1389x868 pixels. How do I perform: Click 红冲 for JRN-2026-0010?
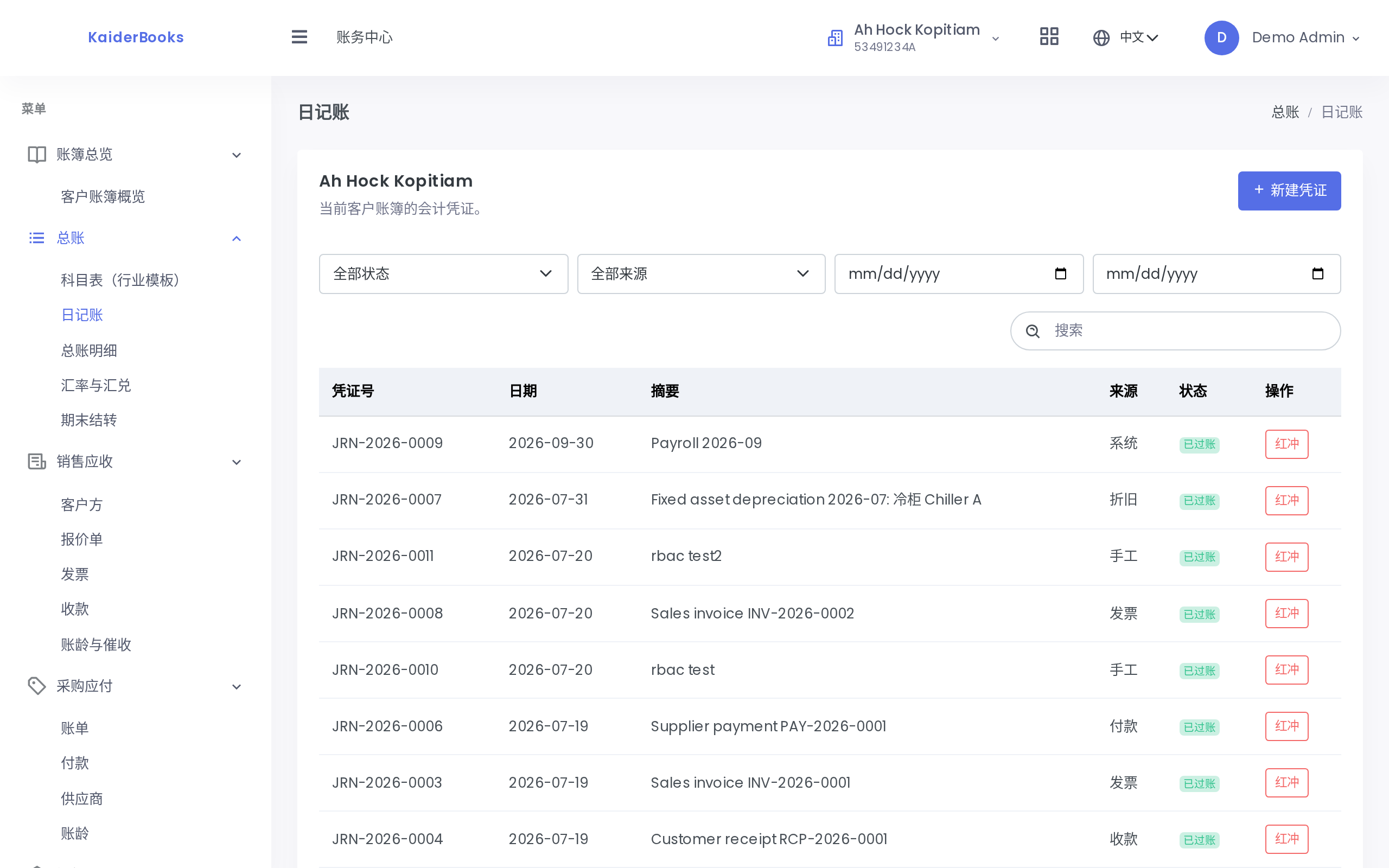pyautogui.click(x=1287, y=670)
